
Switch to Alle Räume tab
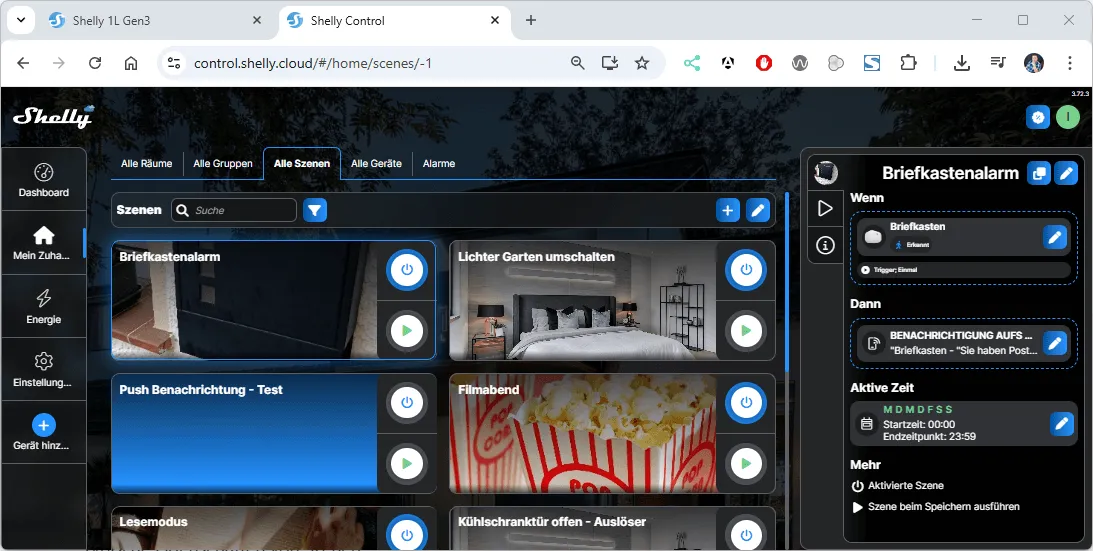pos(146,163)
